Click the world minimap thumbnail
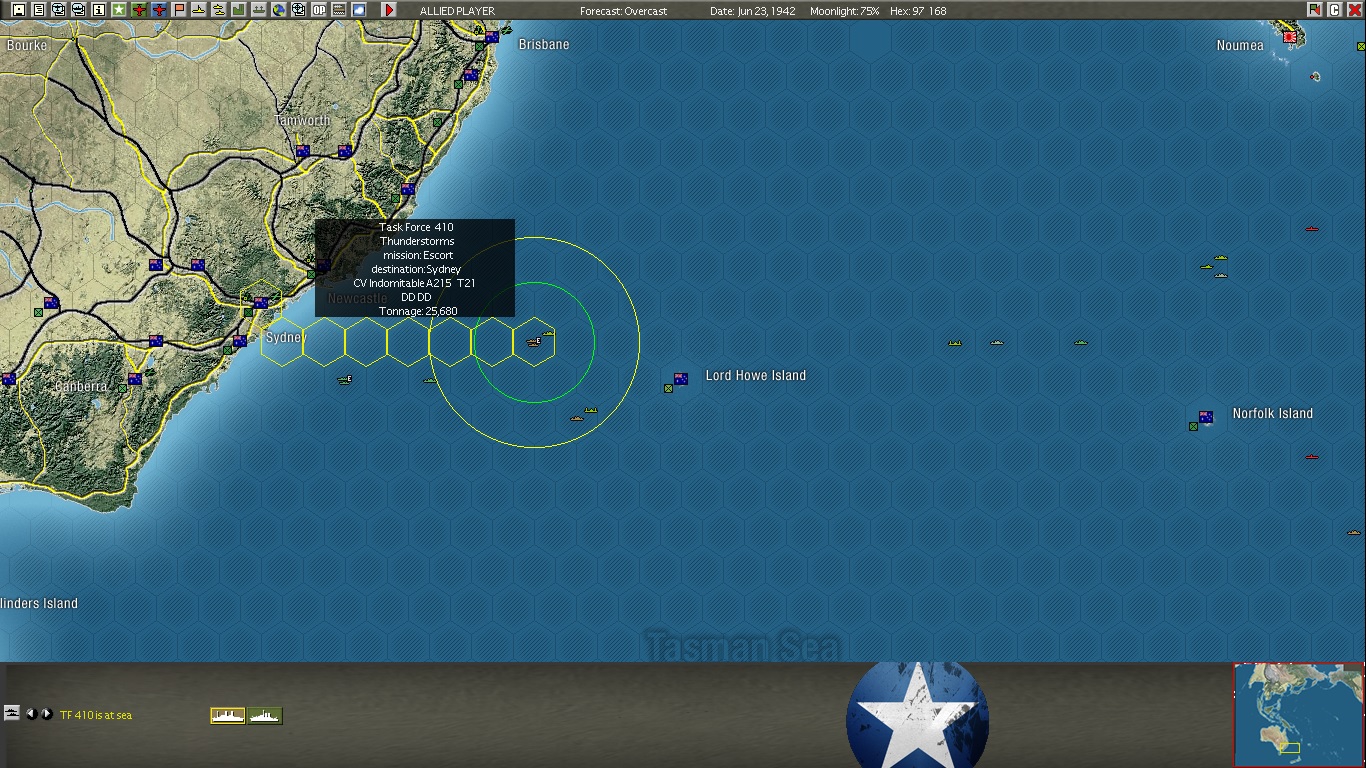This screenshot has width=1366, height=768. tap(1298, 714)
